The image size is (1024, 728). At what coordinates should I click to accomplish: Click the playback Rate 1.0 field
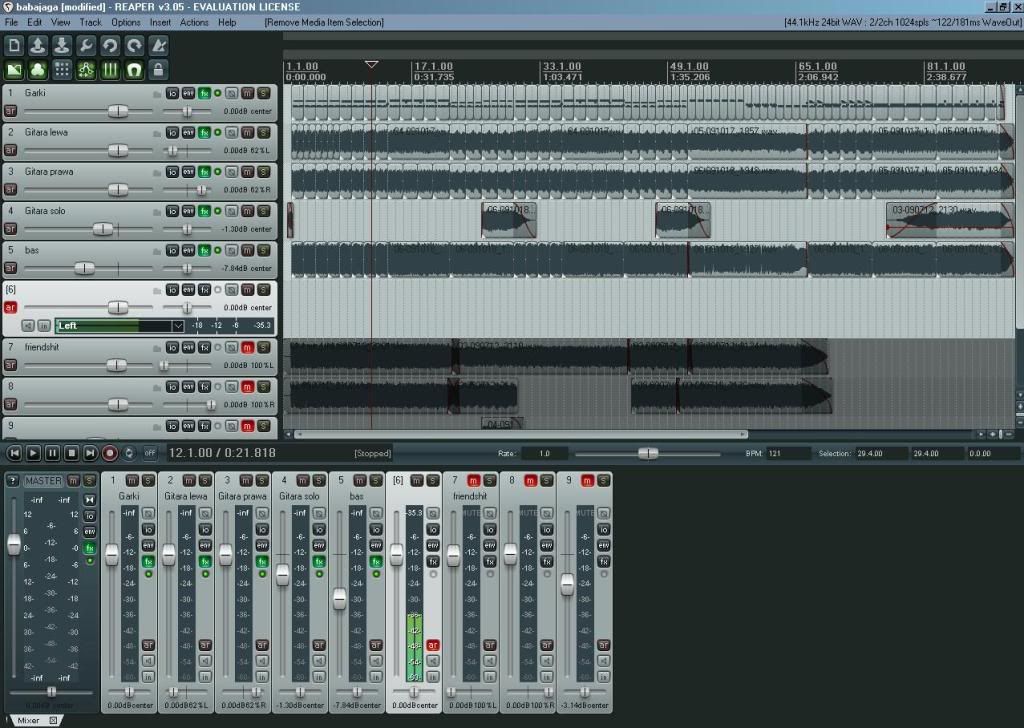coord(545,453)
